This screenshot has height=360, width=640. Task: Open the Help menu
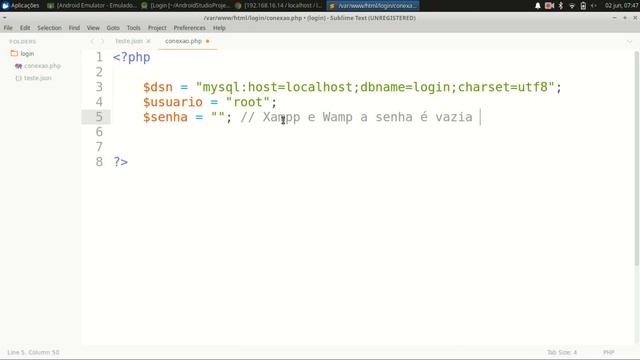[x=219, y=28]
